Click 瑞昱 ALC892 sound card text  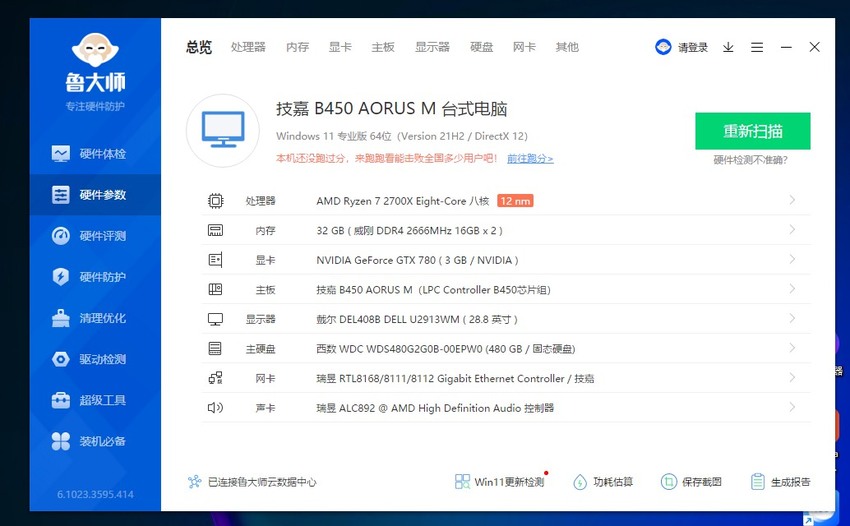(435, 408)
